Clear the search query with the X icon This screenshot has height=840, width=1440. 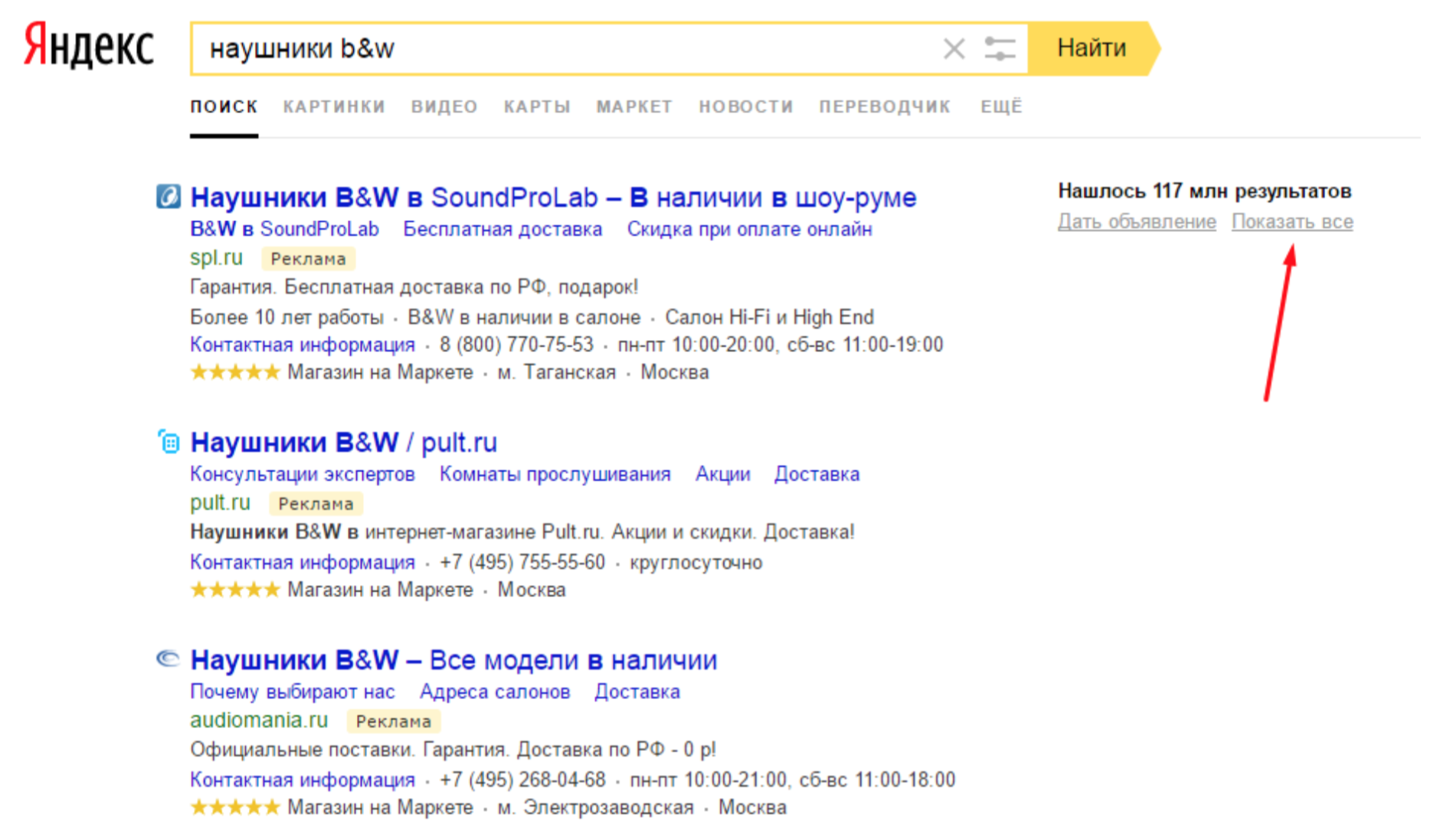(x=954, y=49)
